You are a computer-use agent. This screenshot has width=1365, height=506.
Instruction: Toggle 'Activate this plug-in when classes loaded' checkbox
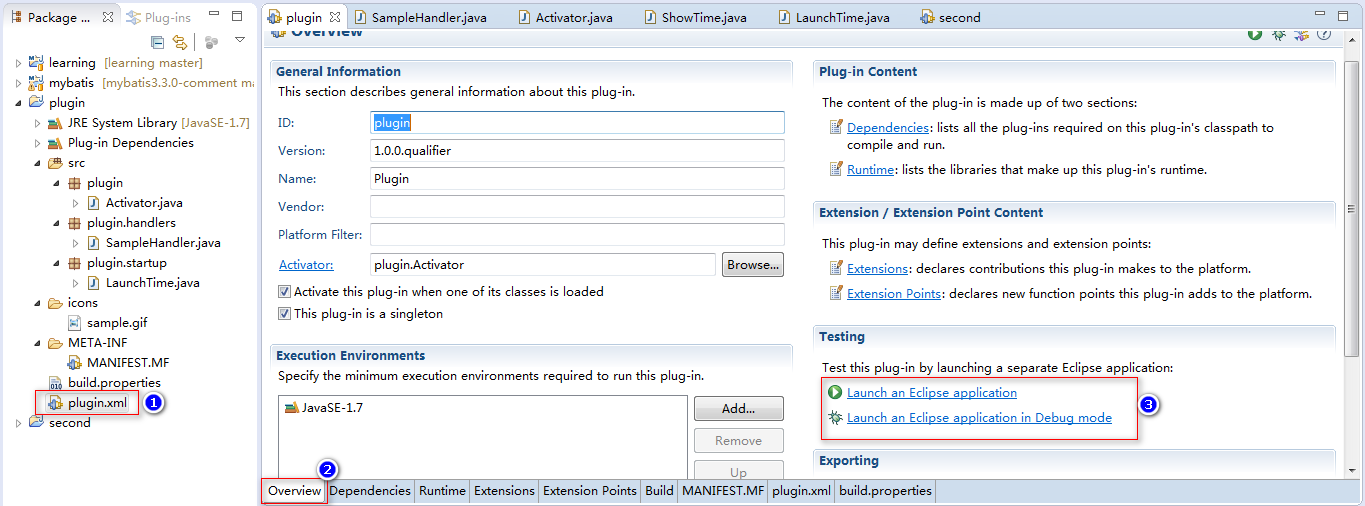[x=284, y=292]
